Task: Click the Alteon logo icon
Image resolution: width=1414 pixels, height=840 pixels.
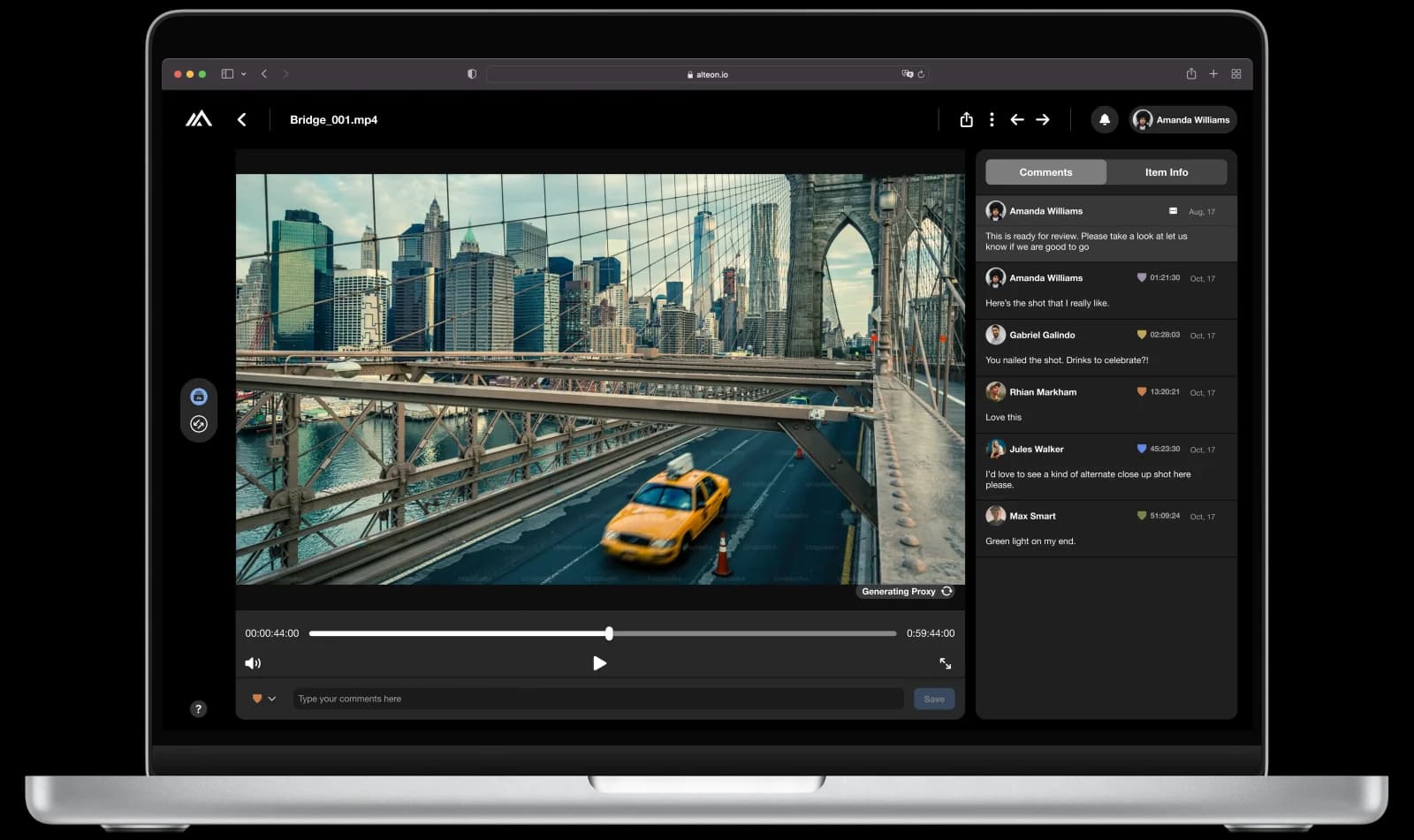Action: tap(198, 119)
